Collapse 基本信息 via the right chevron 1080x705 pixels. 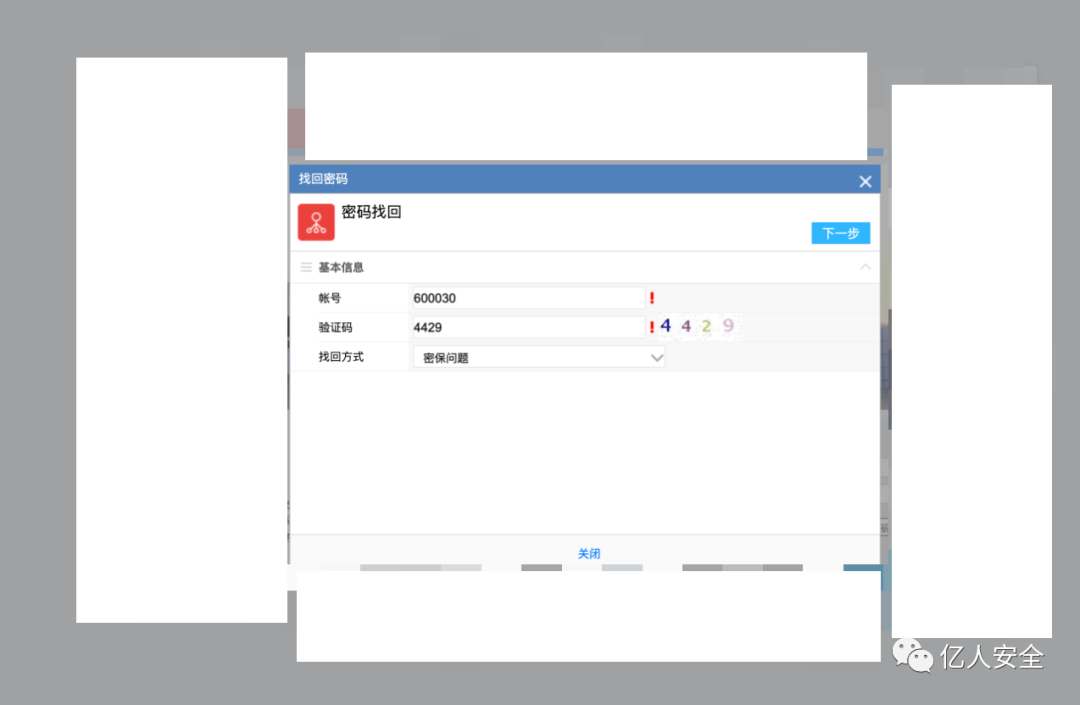(x=865, y=267)
